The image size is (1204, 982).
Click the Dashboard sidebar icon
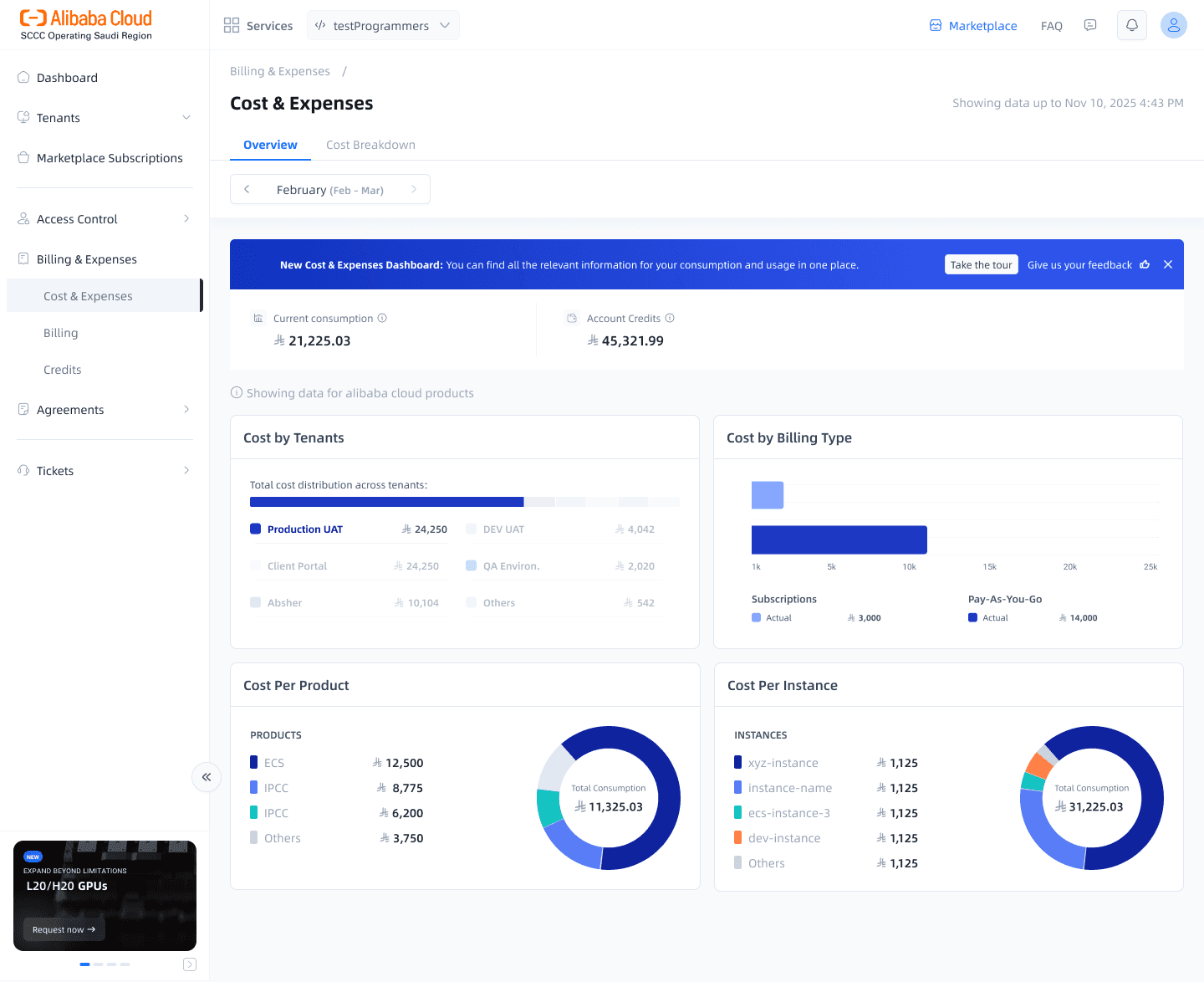(x=23, y=77)
